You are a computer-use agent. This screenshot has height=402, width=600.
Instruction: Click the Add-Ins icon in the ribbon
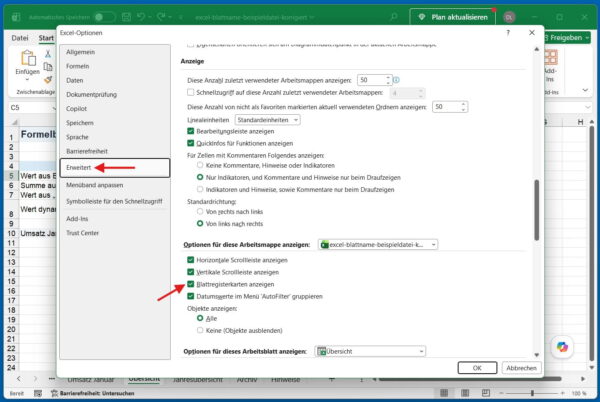tap(550, 57)
